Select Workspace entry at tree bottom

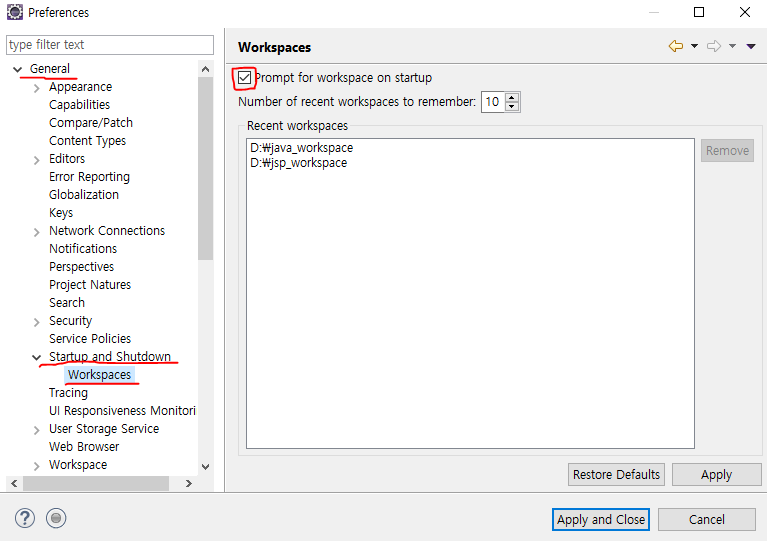point(78,465)
